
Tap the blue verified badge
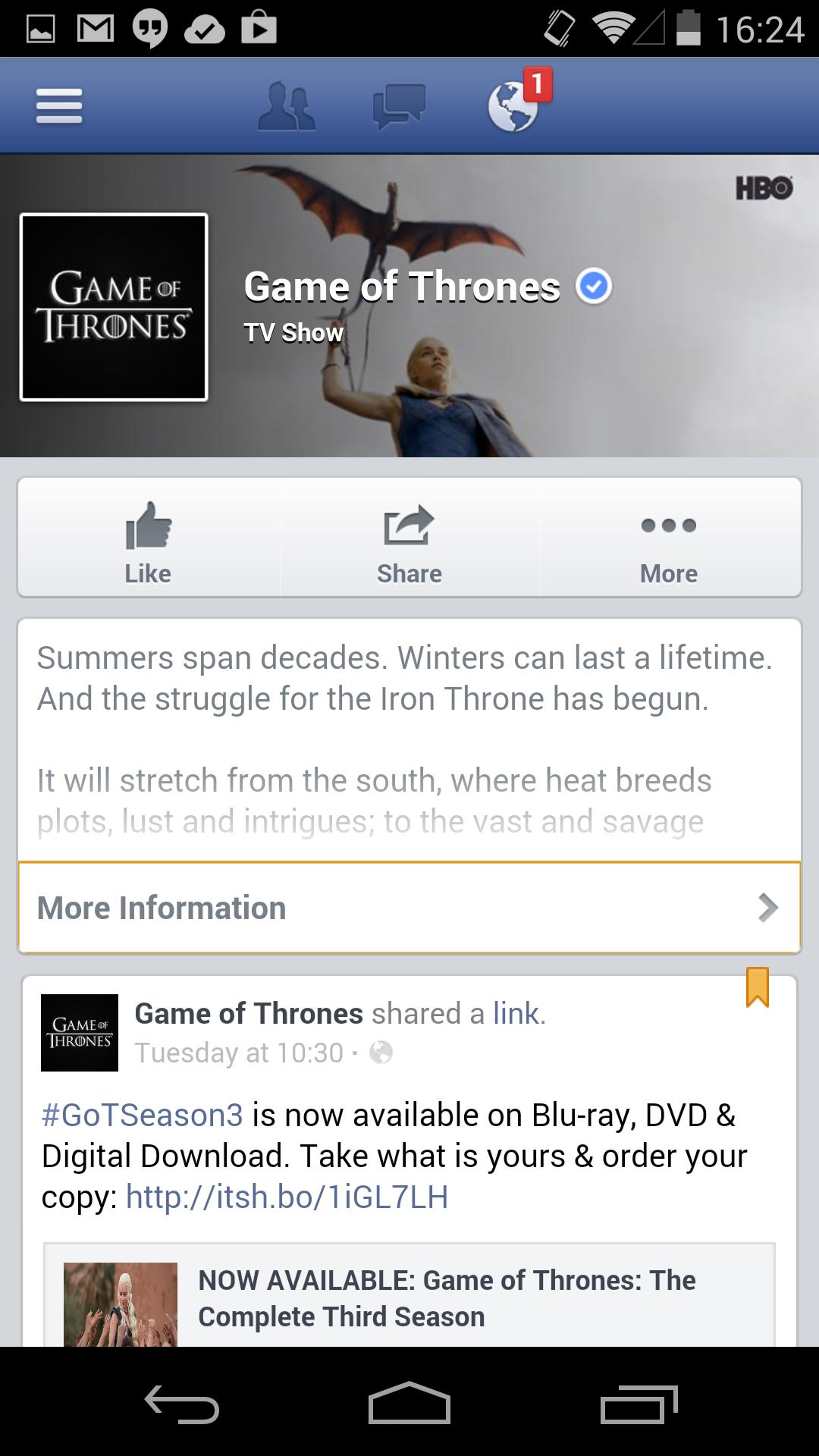[594, 286]
